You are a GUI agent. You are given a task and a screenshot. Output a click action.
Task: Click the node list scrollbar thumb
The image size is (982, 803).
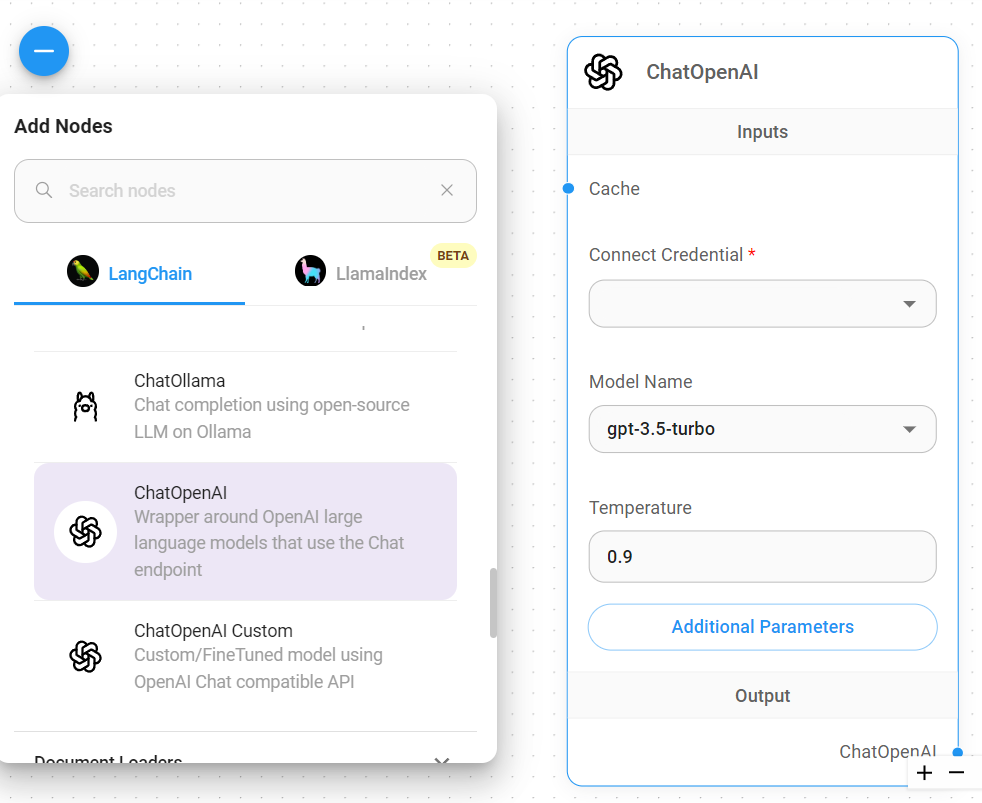493,603
